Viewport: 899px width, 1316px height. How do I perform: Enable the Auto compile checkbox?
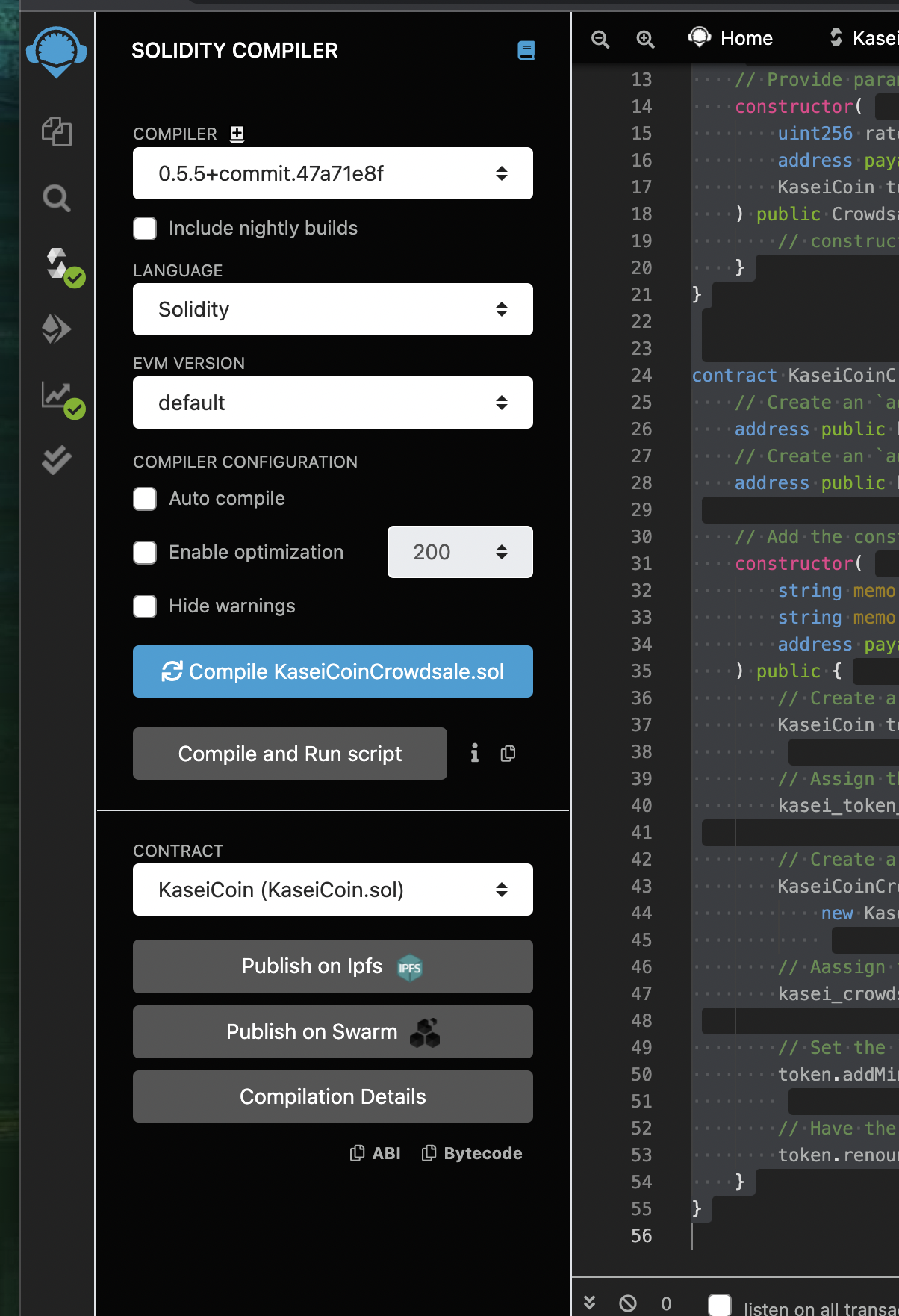[145, 498]
